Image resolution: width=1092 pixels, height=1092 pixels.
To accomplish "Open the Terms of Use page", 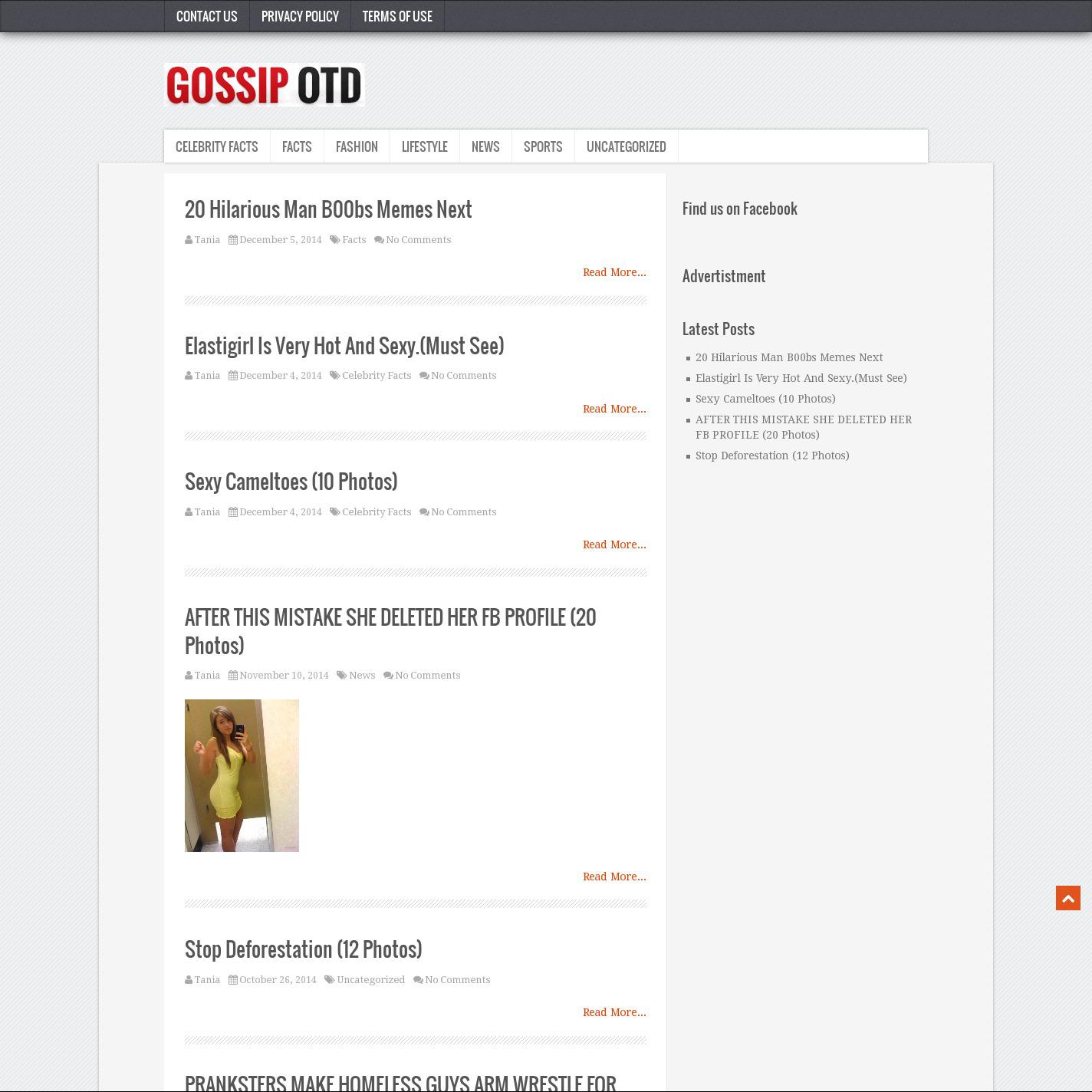I will click(x=397, y=16).
